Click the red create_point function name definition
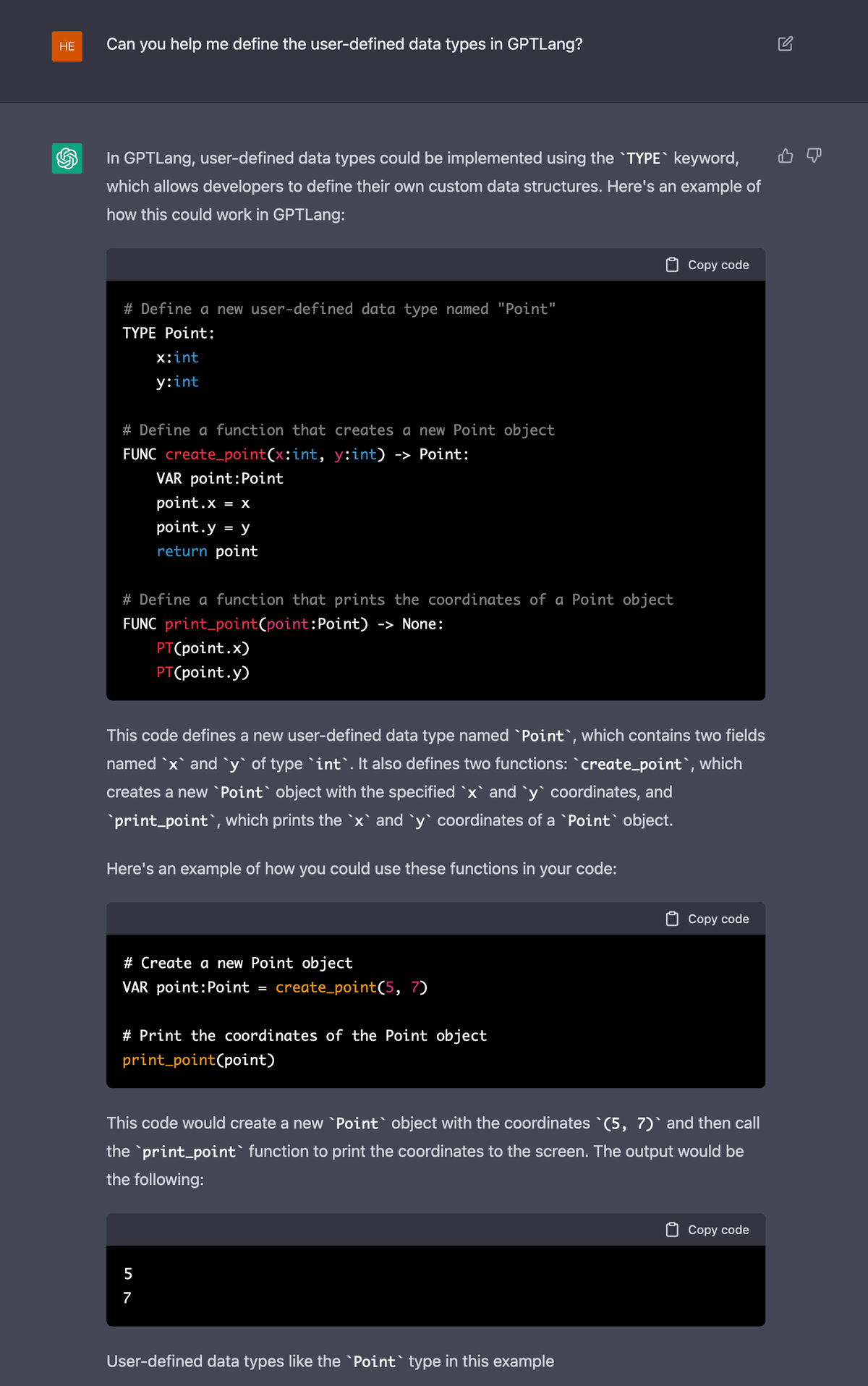 coord(216,454)
